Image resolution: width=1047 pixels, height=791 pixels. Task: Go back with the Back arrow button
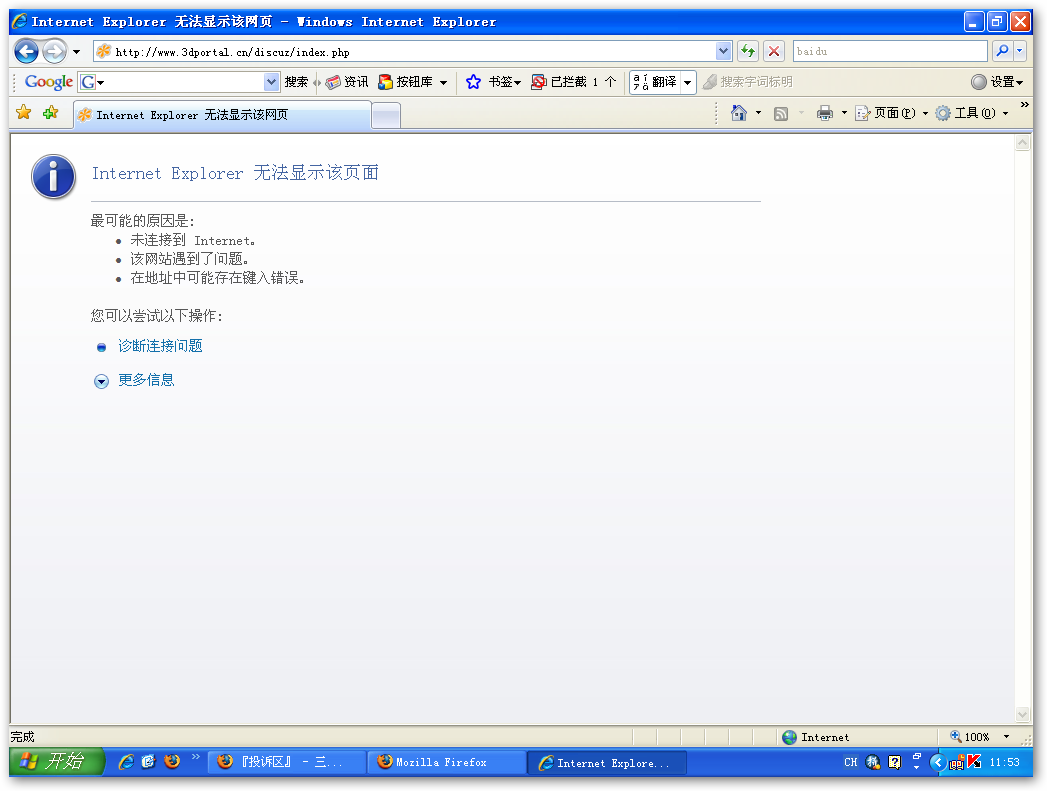[27, 51]
